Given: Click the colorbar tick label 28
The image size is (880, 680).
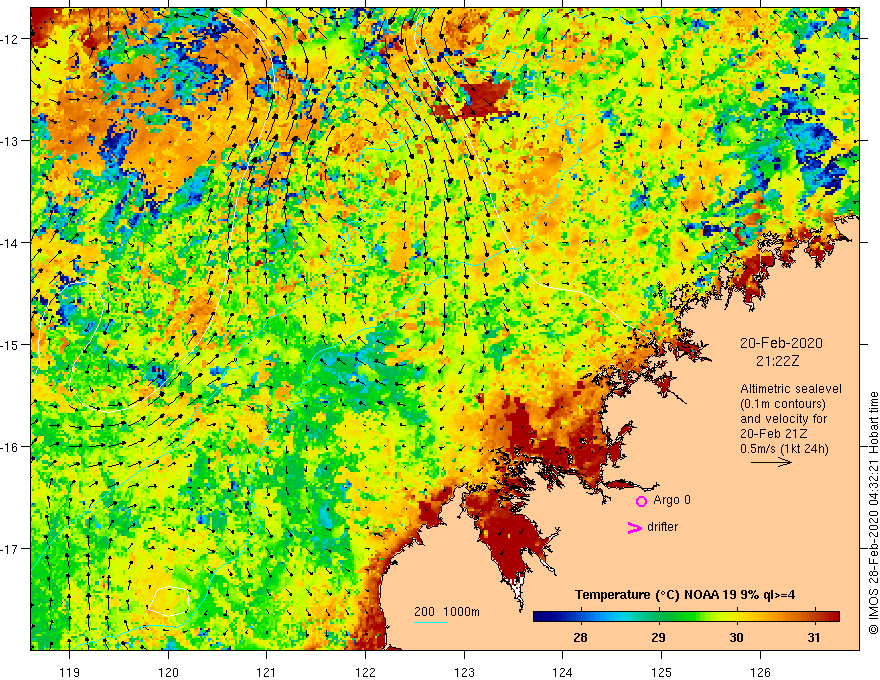Looking at the screenshot, I should pyautogui.click(x=580, y=637).
